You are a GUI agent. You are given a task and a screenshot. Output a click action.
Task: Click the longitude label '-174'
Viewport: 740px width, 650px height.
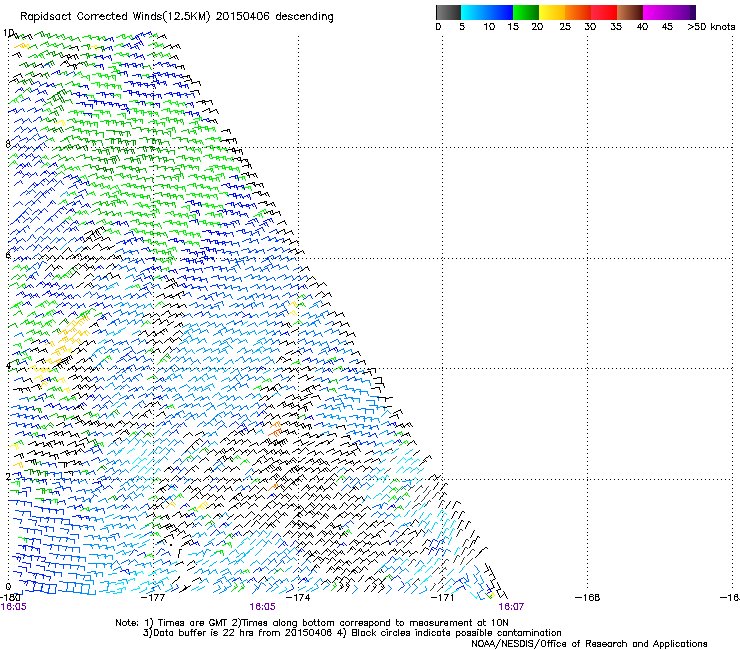click(298, 598)
